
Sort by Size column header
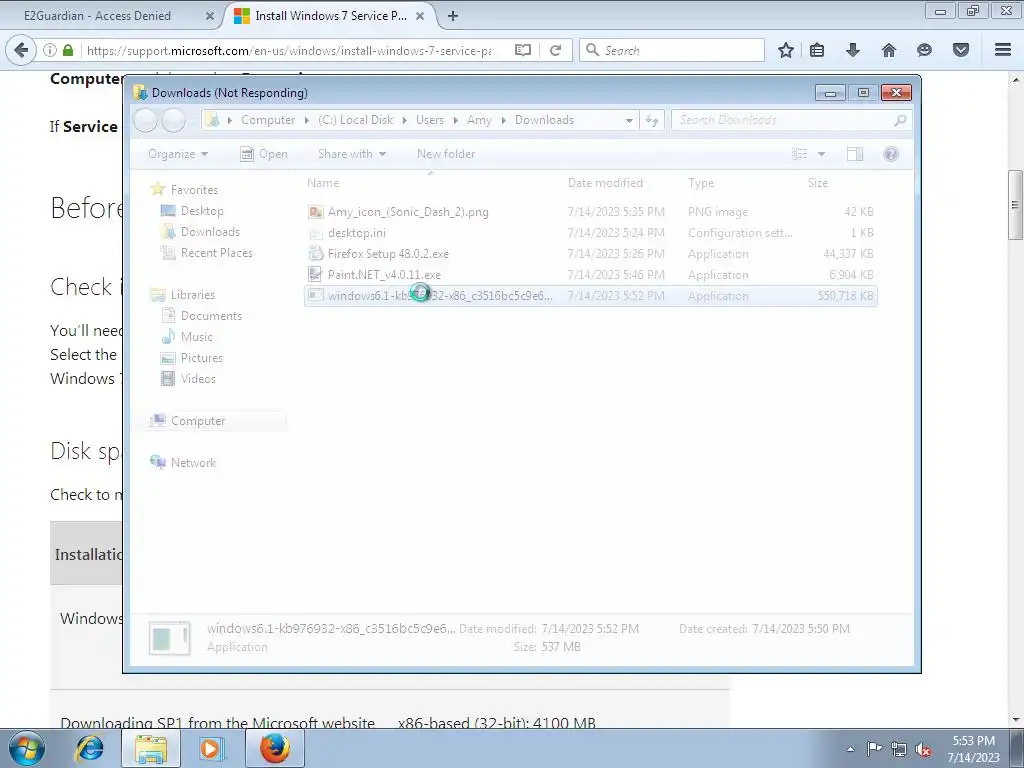818,183
